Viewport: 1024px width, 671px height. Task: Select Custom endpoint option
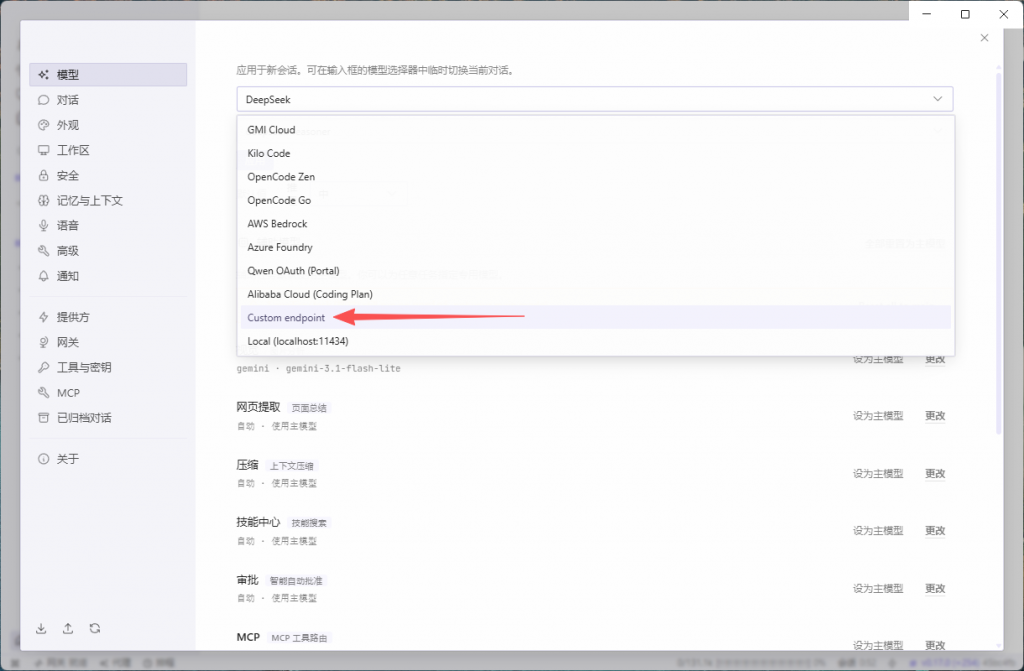(595, 318)
